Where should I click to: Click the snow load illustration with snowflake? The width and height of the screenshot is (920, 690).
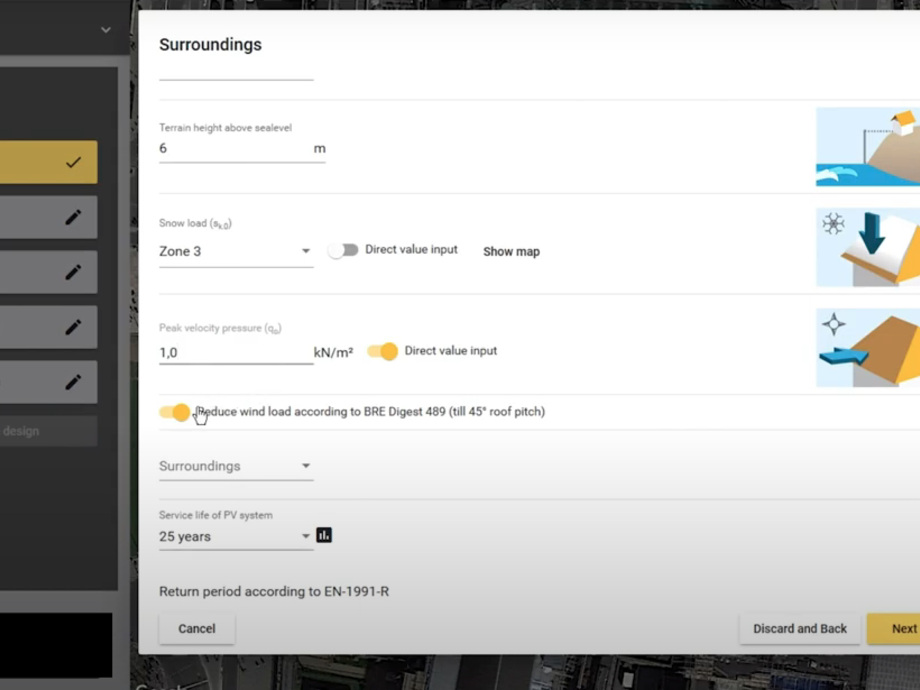[867, 248]
